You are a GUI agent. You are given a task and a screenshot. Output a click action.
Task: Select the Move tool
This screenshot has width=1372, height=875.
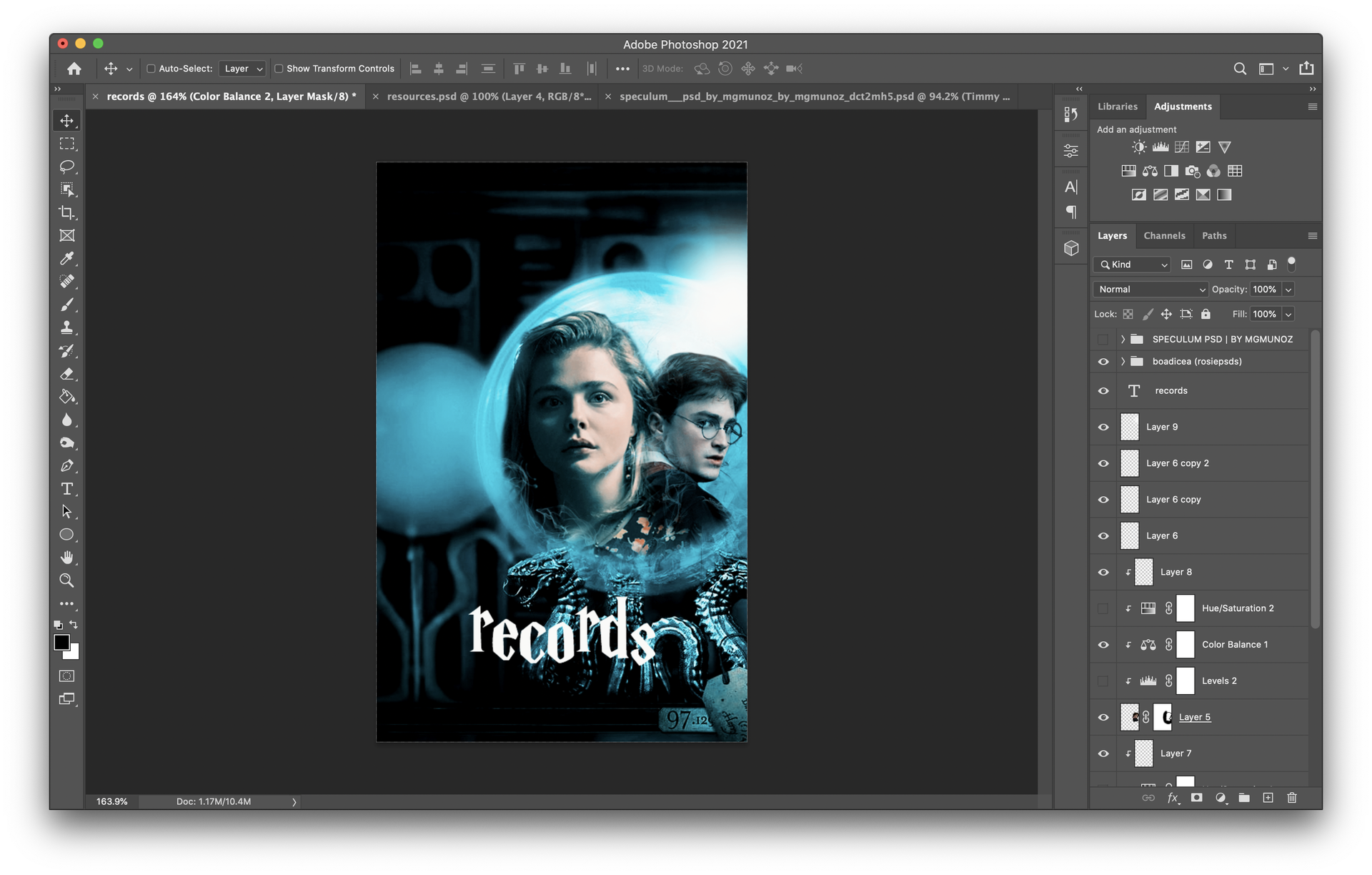tap(67, 121)
